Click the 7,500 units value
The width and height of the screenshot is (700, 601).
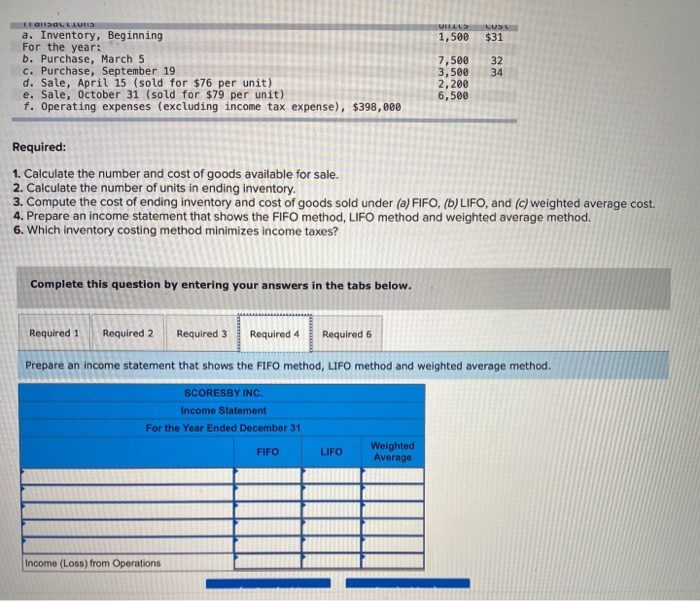point(453,60)
